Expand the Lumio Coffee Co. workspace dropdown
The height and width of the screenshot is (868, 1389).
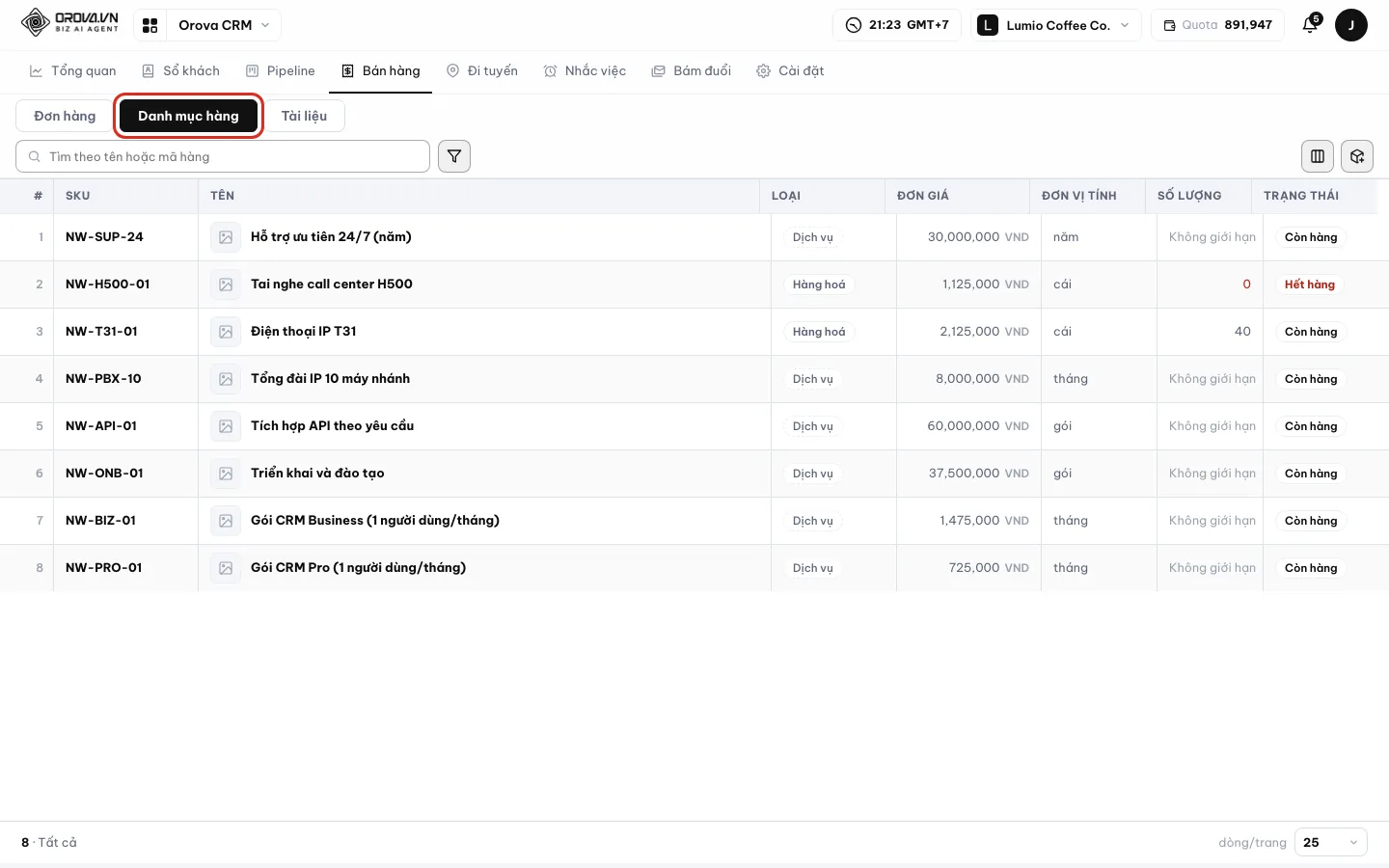pos(1056,25)
